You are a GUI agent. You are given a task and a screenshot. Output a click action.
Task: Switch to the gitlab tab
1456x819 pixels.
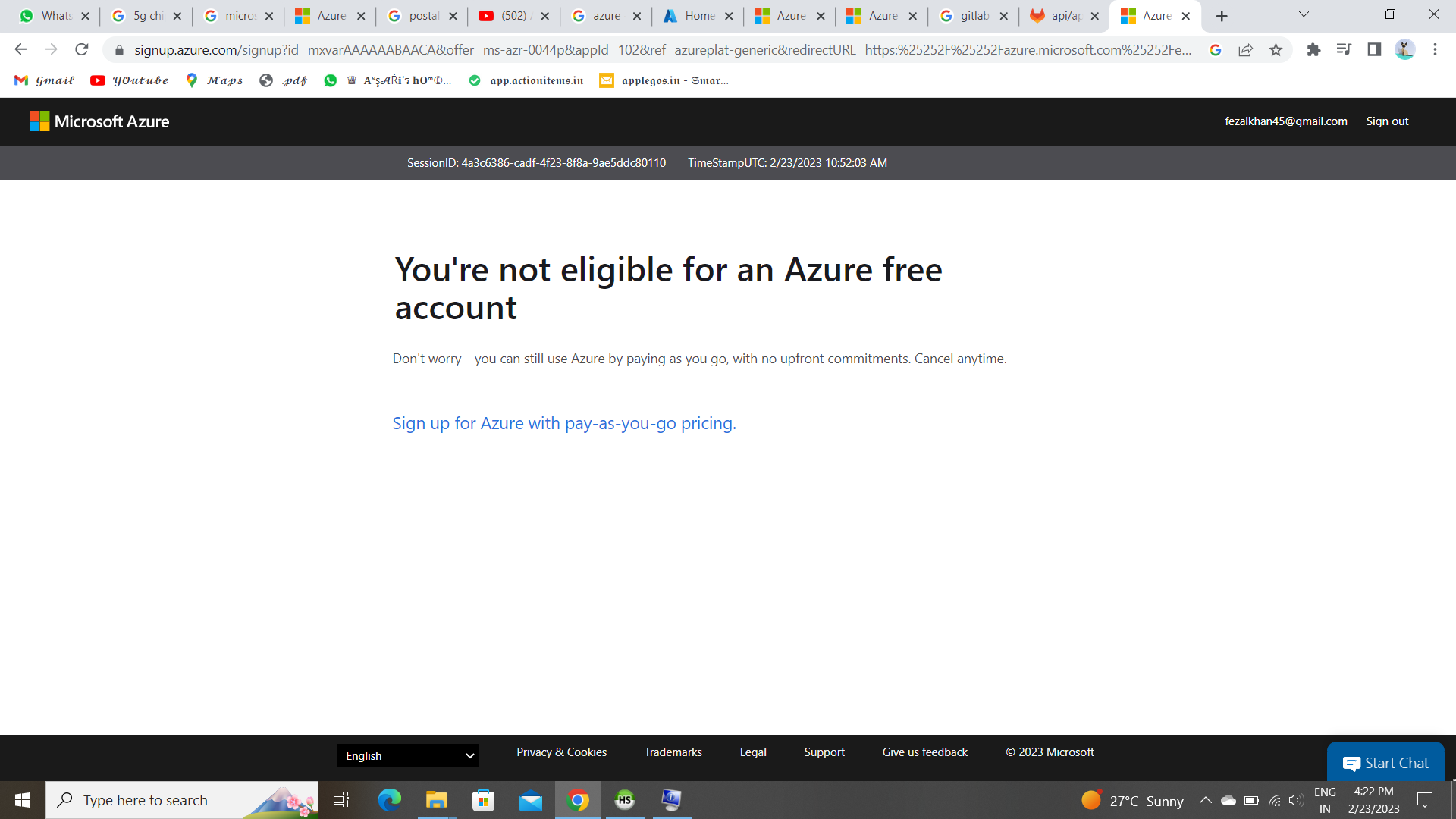[x=973, y=15]
